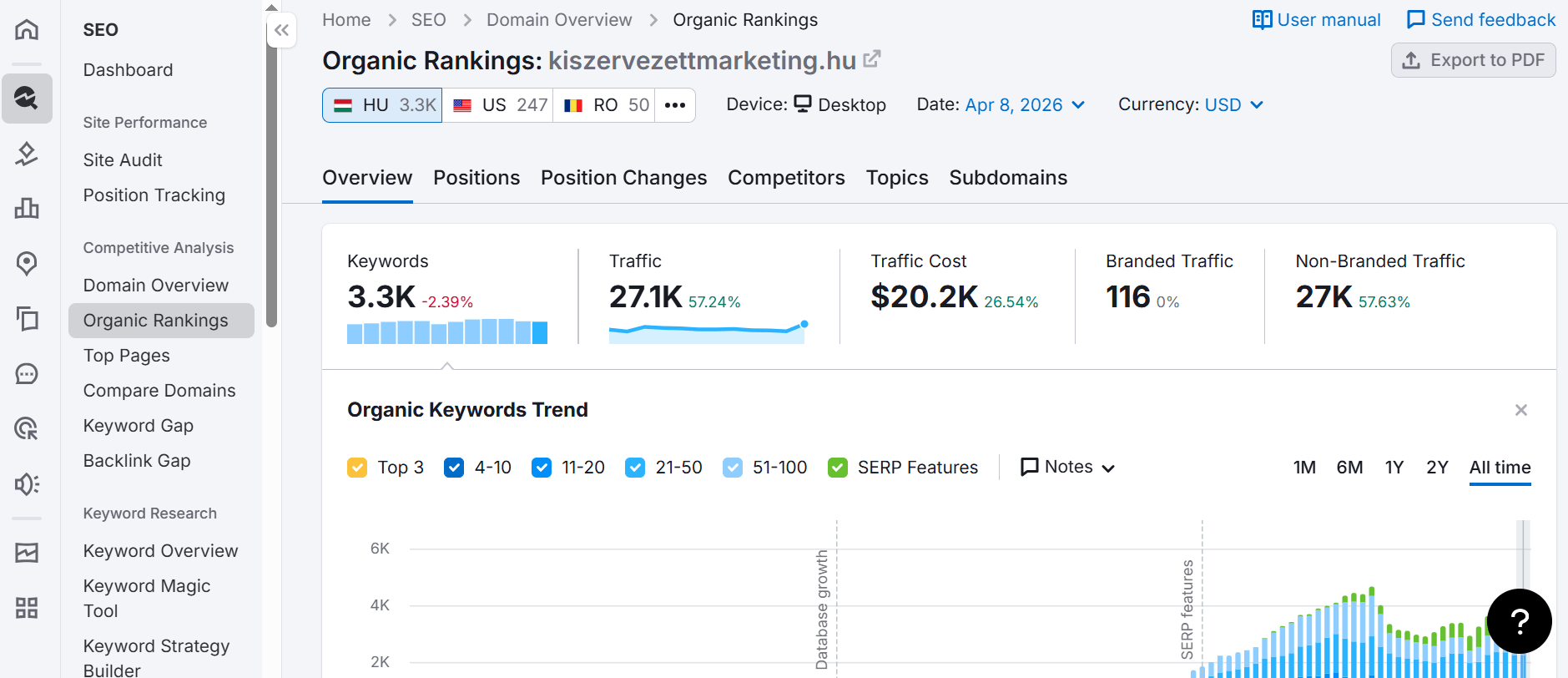Click Export to PDF button

tap(1473, 60)
